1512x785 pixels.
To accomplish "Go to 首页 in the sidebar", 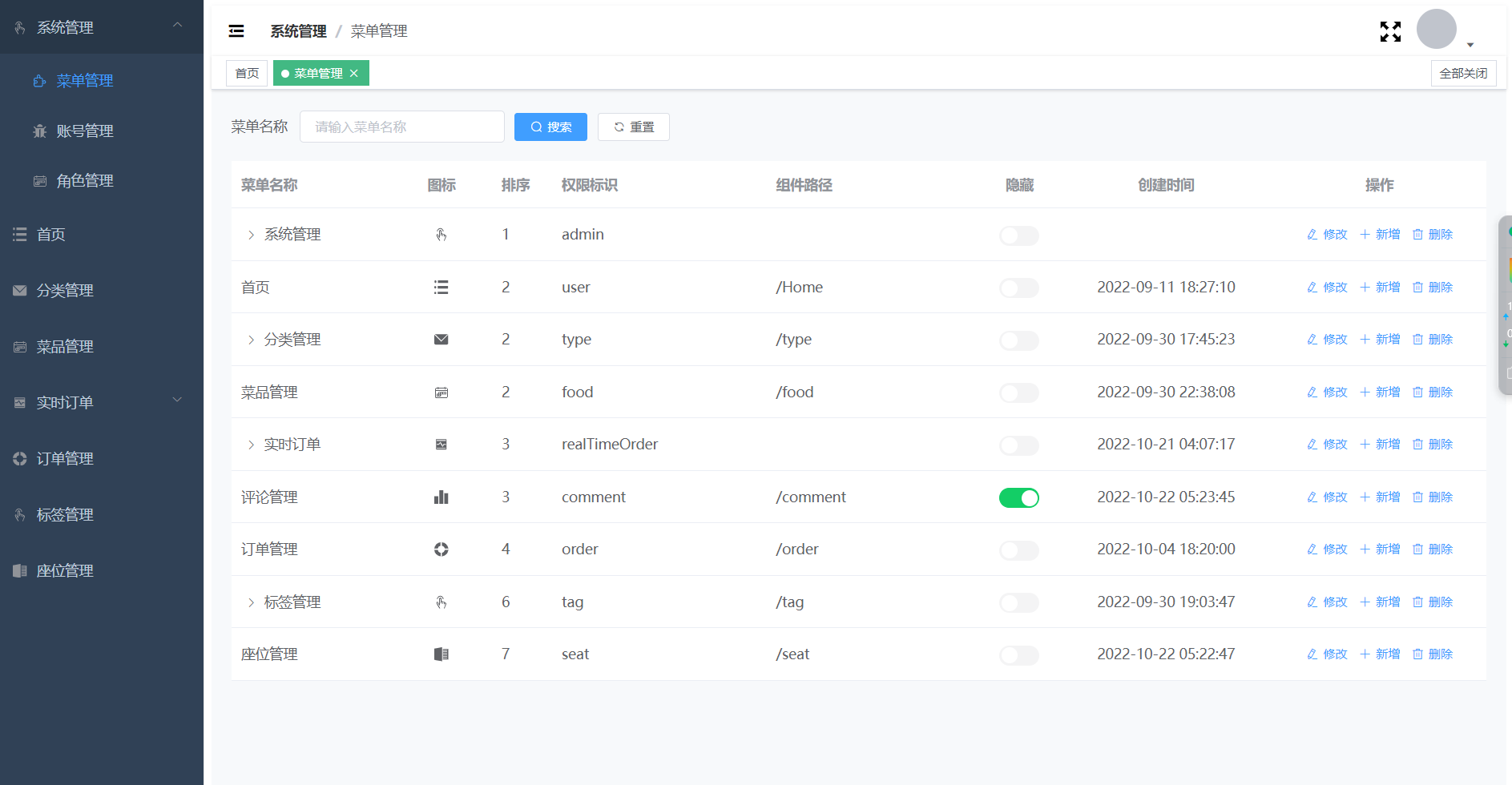I will [102, 234].
